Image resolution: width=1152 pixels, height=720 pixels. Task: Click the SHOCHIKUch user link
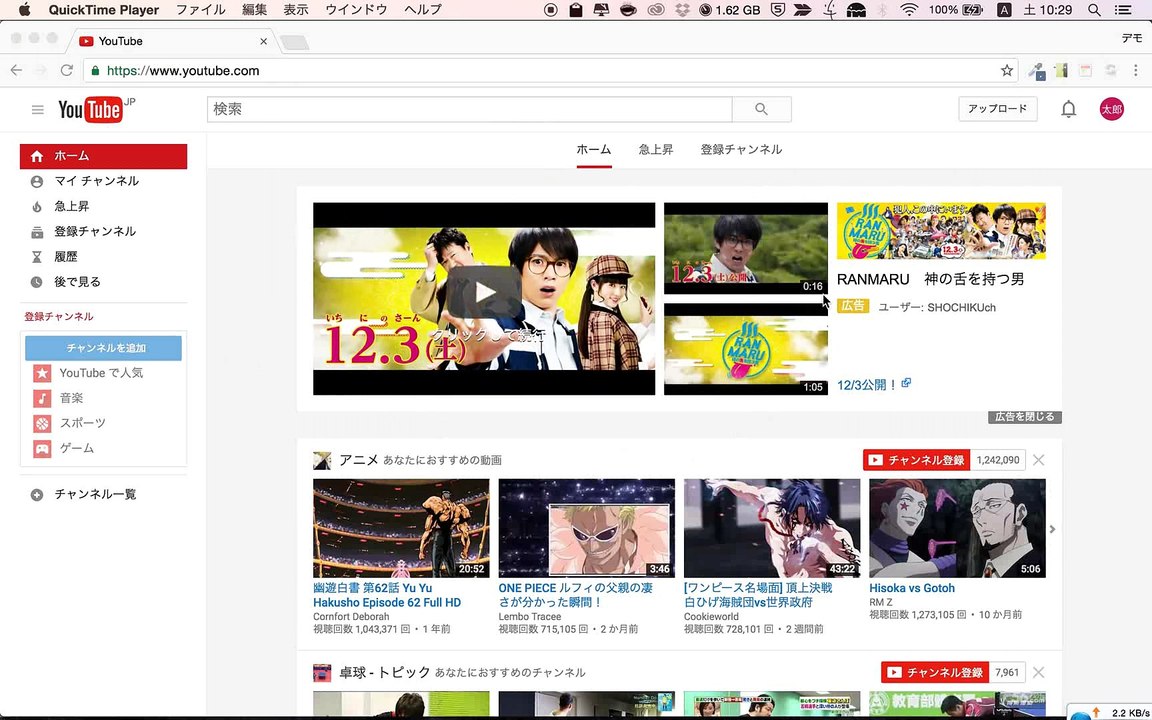pos(961,308)
